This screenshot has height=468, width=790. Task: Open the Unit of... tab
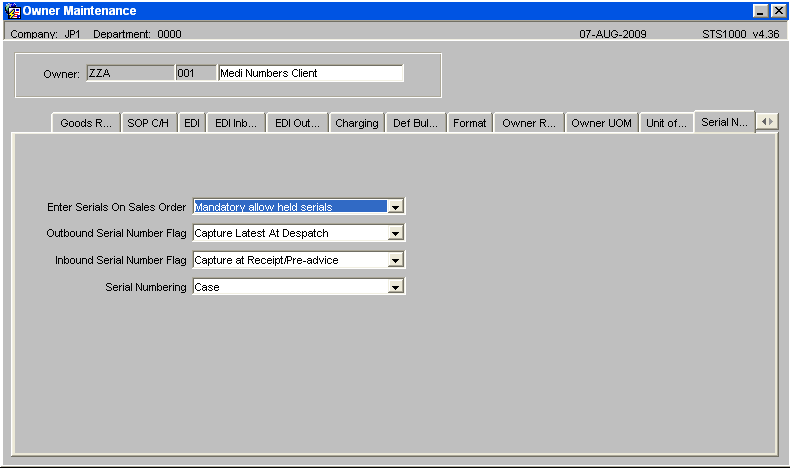coord(667,123)
